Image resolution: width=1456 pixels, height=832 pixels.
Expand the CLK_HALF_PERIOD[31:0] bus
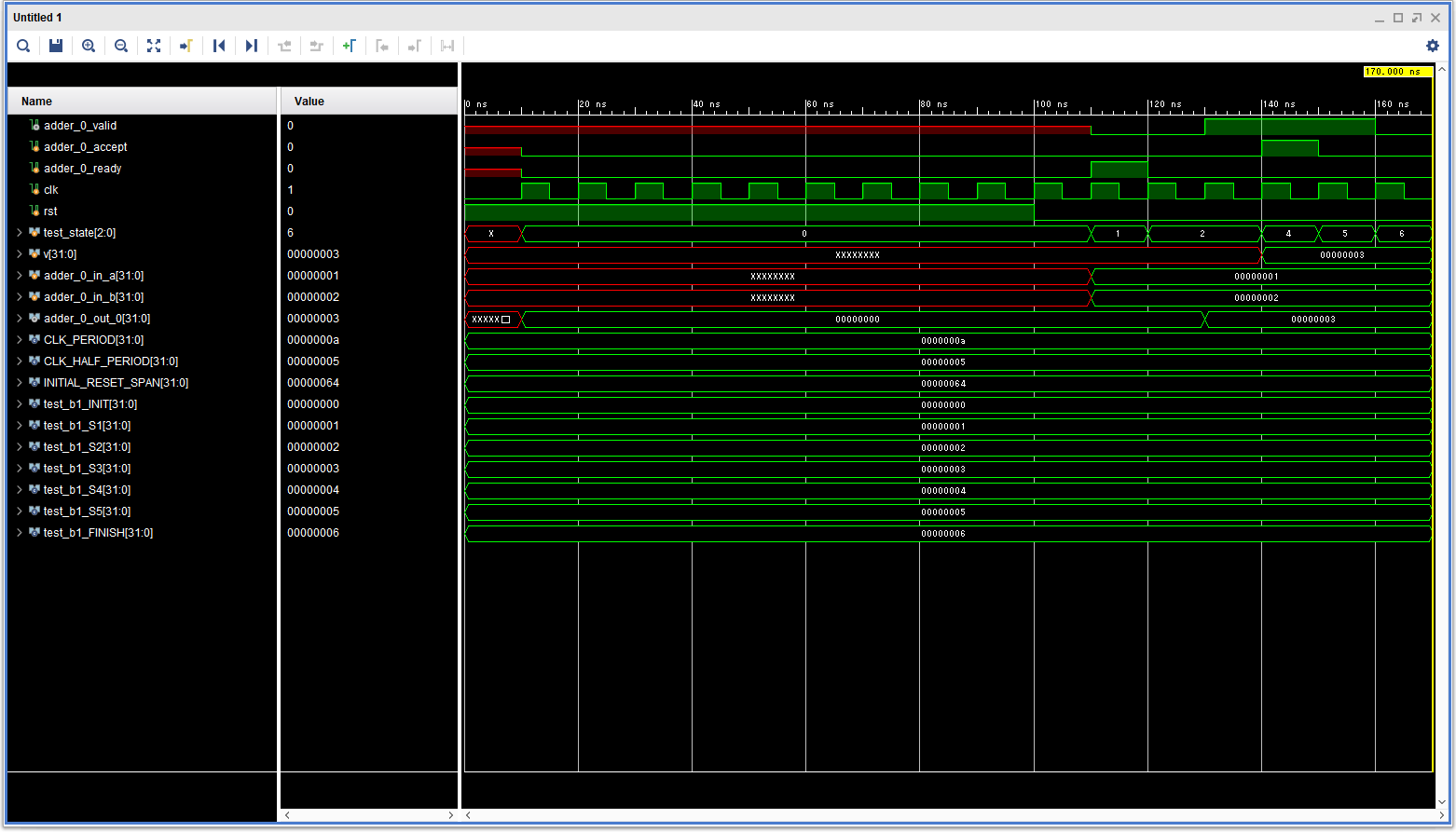click(x=20, y=361)
